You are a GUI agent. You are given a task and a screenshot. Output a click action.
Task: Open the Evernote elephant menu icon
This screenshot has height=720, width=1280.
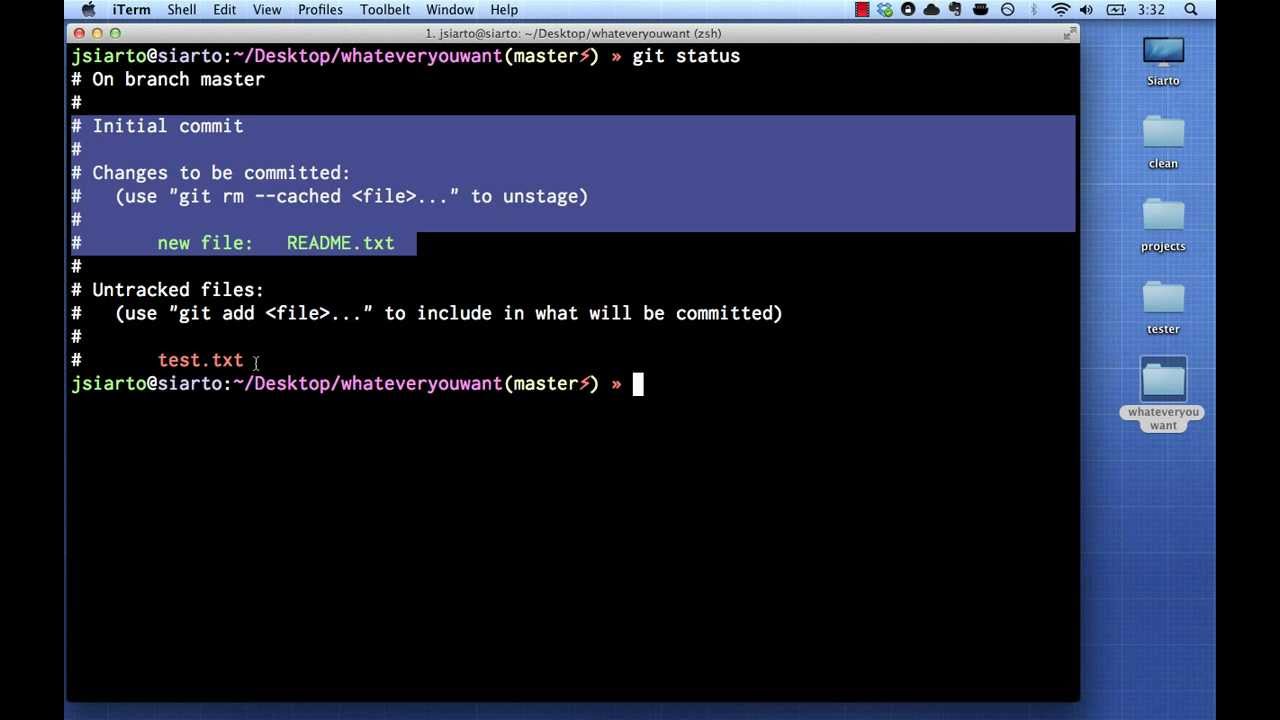coord(956,10)
